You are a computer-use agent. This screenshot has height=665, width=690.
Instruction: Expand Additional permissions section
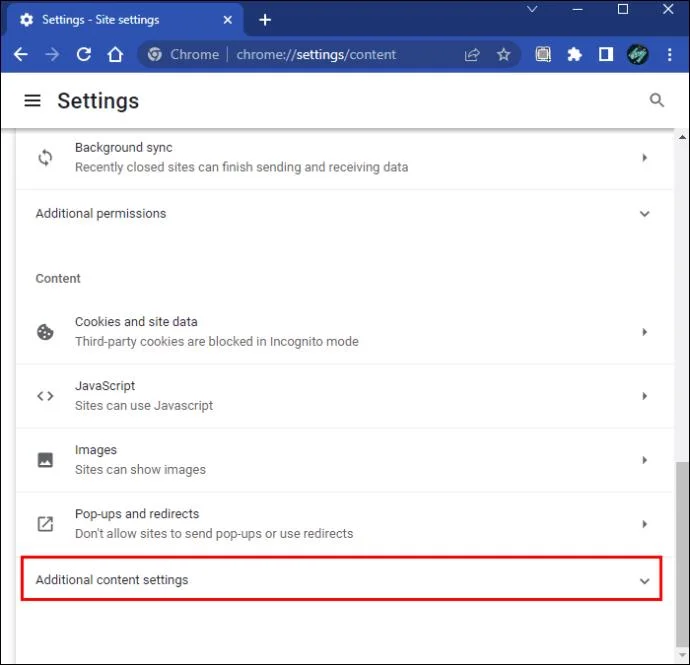coord(644,214)
